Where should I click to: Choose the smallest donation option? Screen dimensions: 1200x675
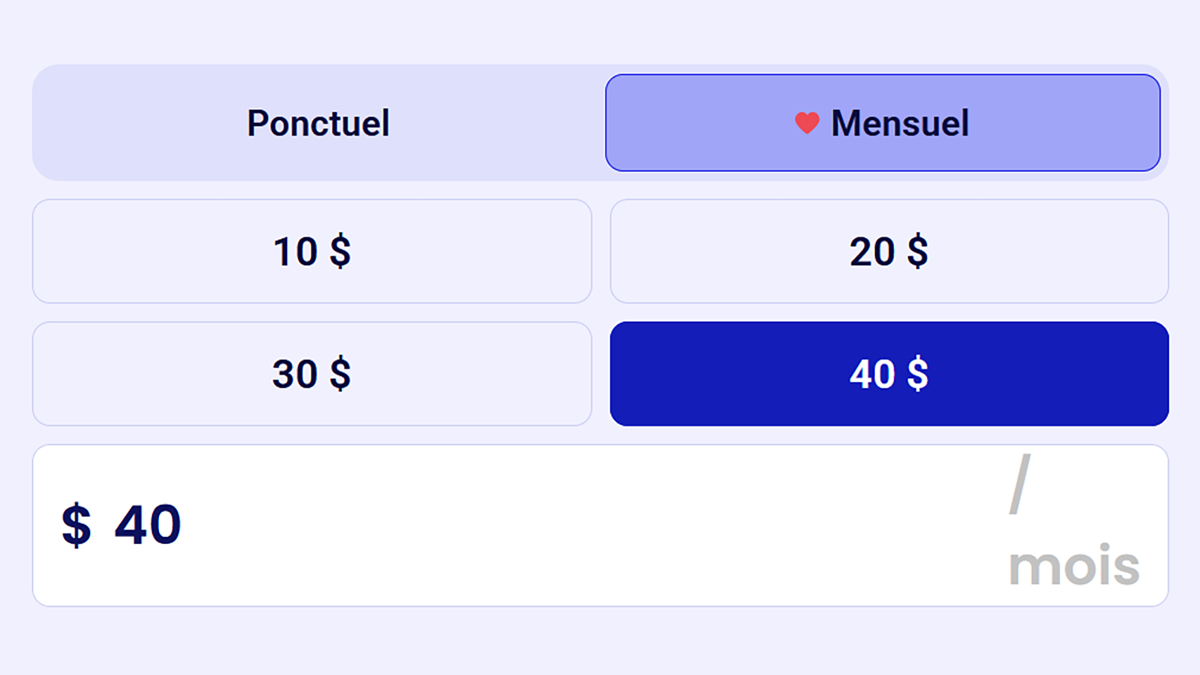point(312,251)
